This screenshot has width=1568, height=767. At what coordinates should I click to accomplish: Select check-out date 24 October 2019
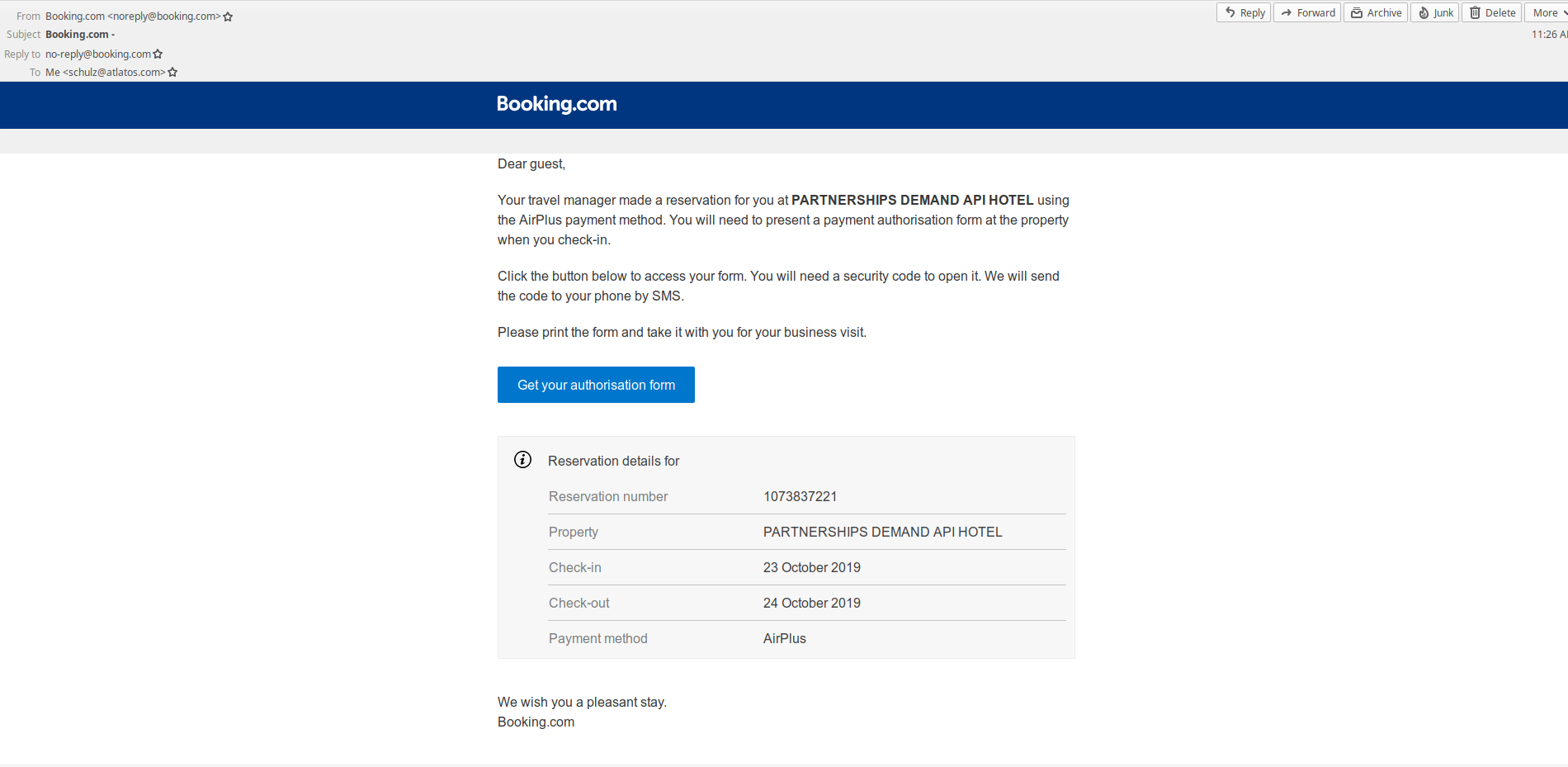pos(811,603)
